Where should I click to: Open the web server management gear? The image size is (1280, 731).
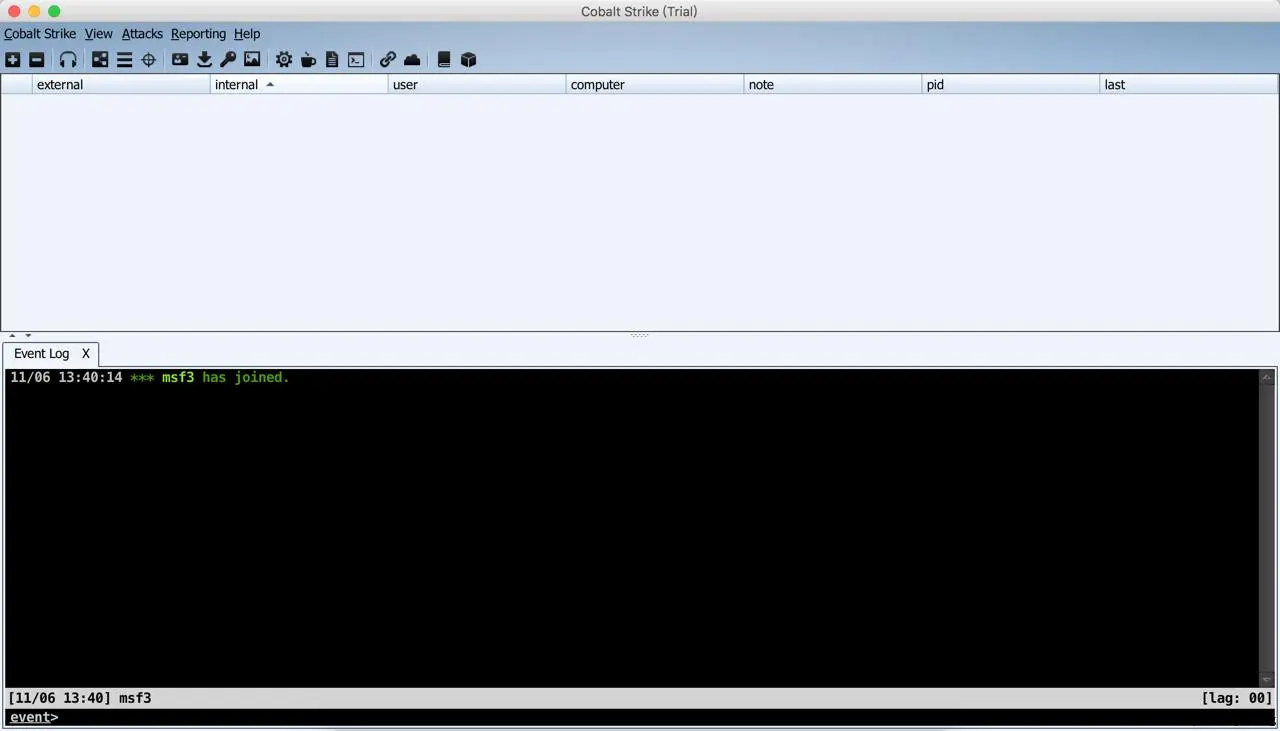coord(284,60)
